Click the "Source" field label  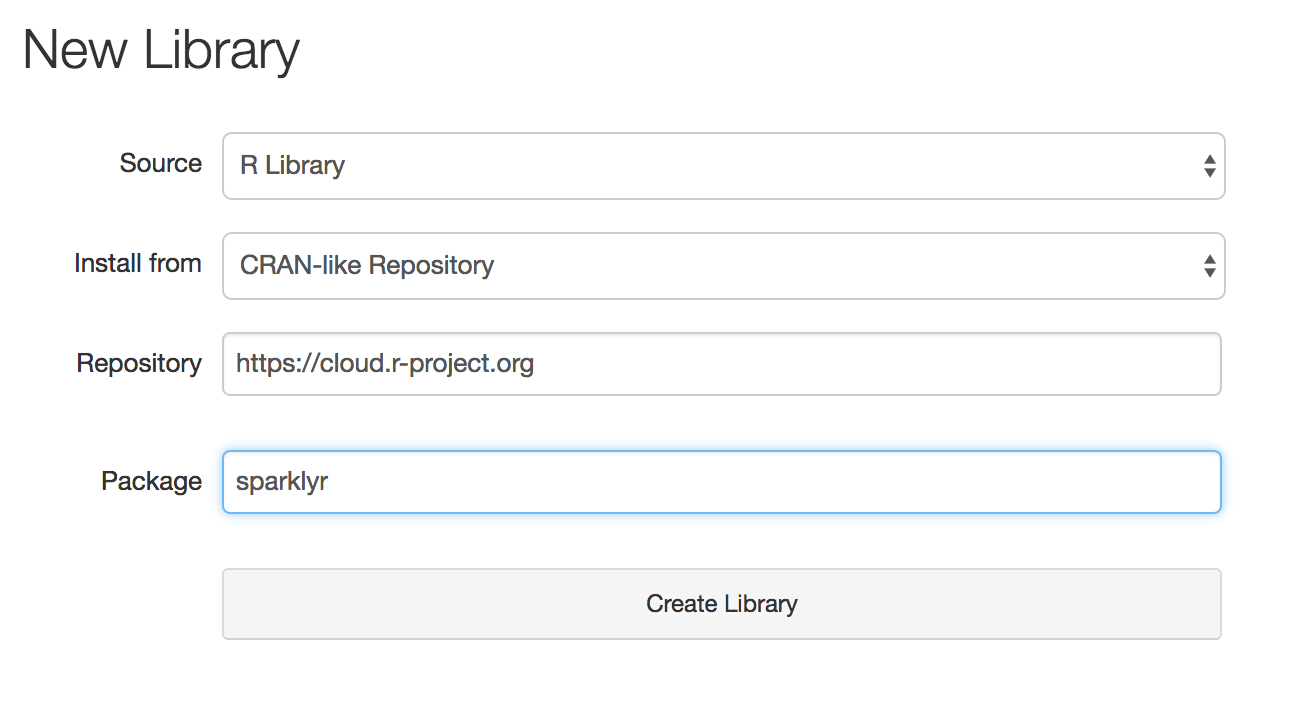(160, 164)
